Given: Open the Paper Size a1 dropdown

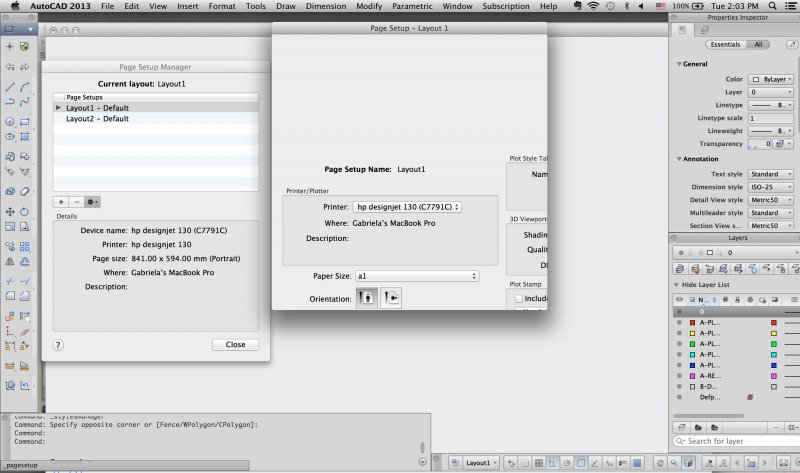Looking at the screenshot, I should point(417,276).
